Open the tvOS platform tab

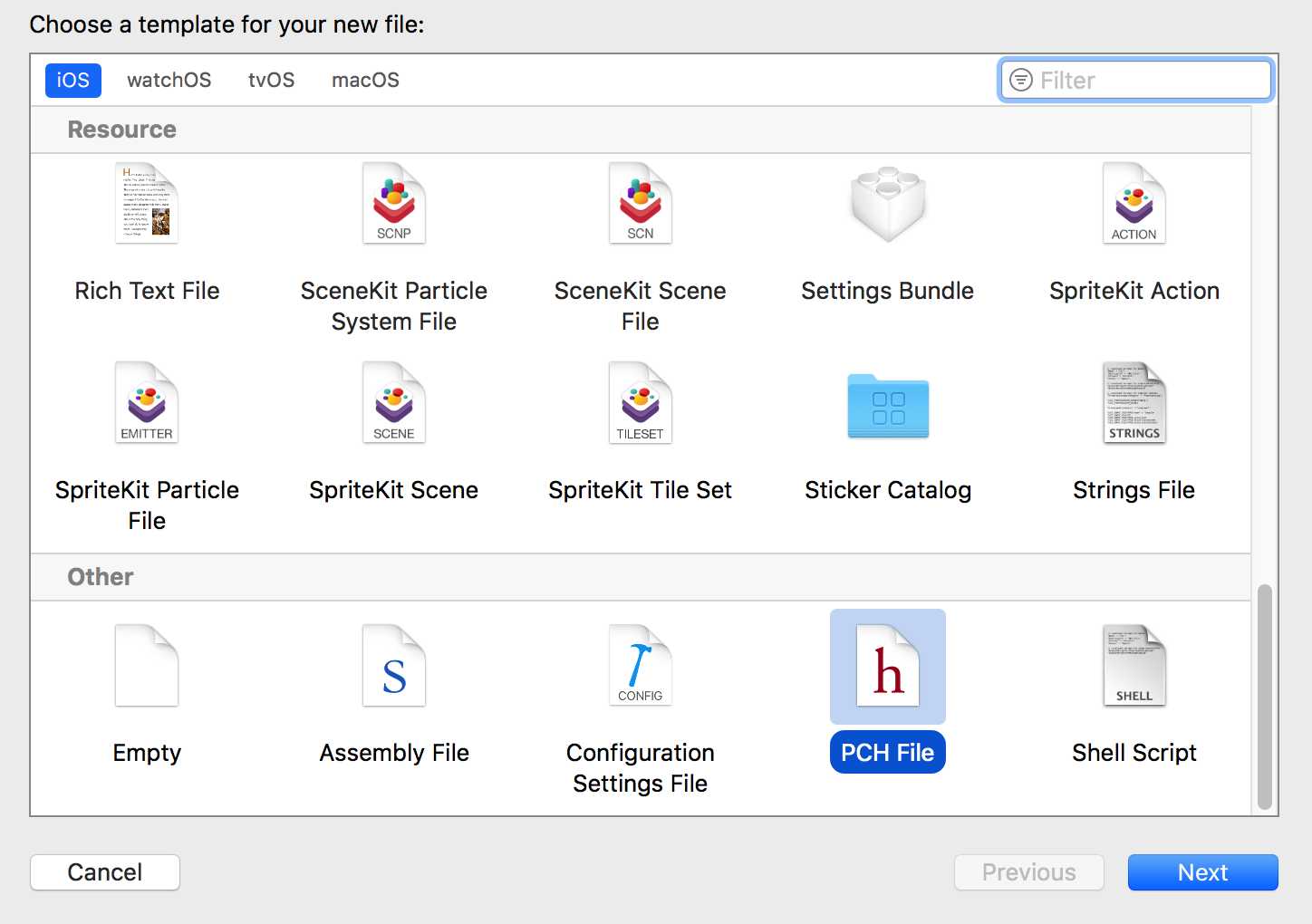pos(272,80)
